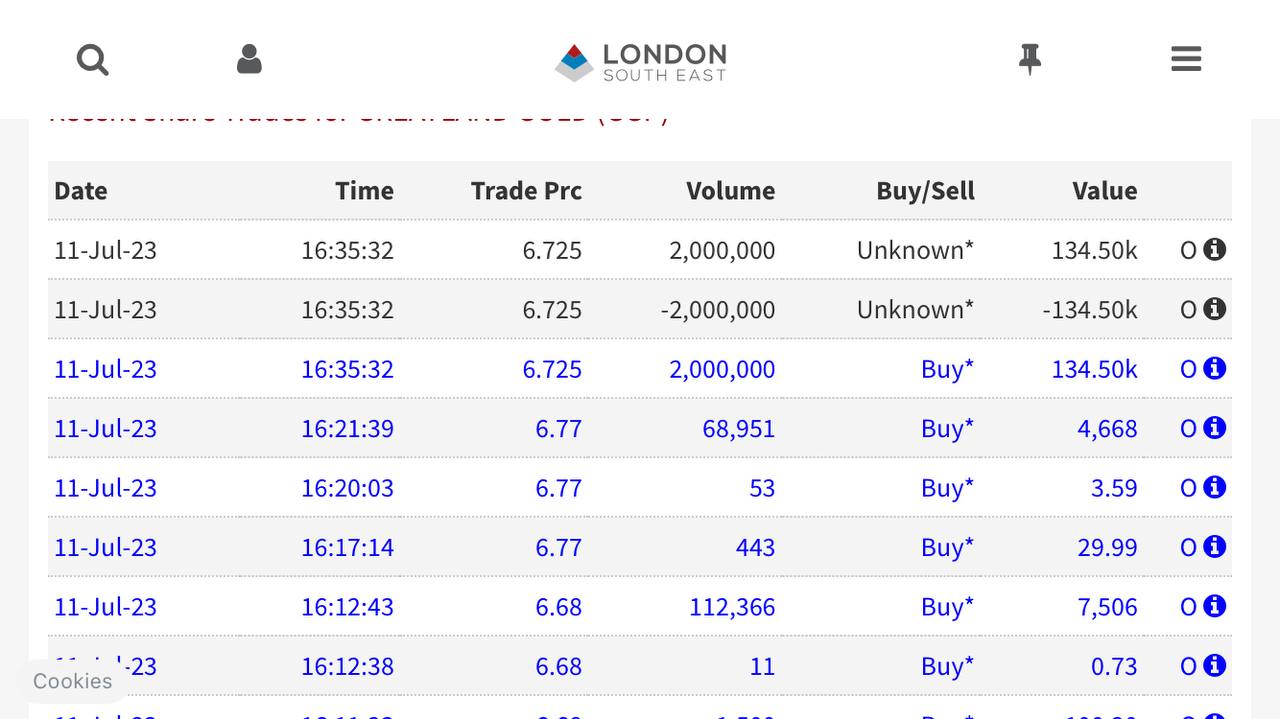Show info for -2,000,000 volume trade
Screen dimensions: 1280x719
(1215, 309)
